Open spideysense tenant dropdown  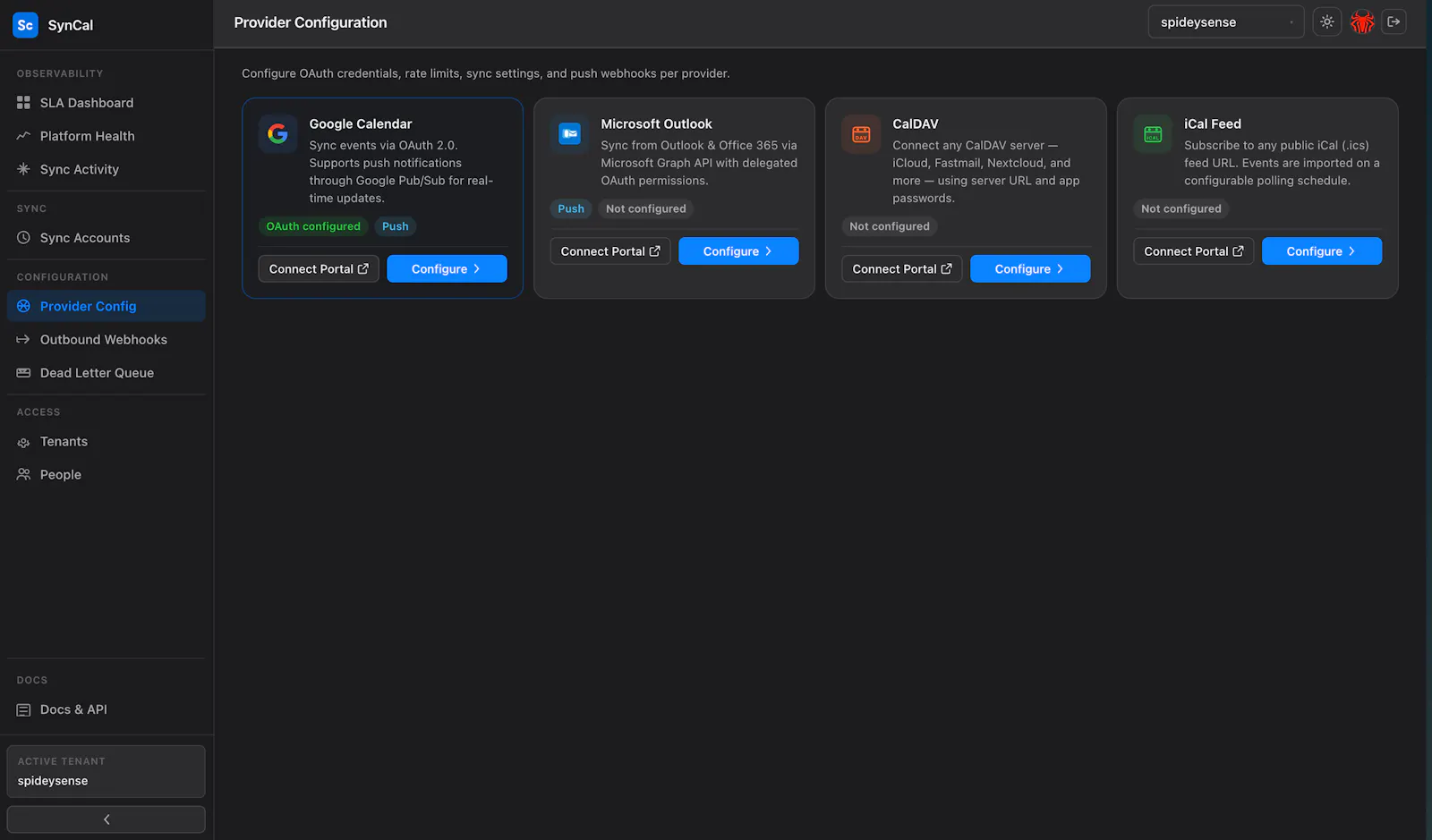point(1226,22)
